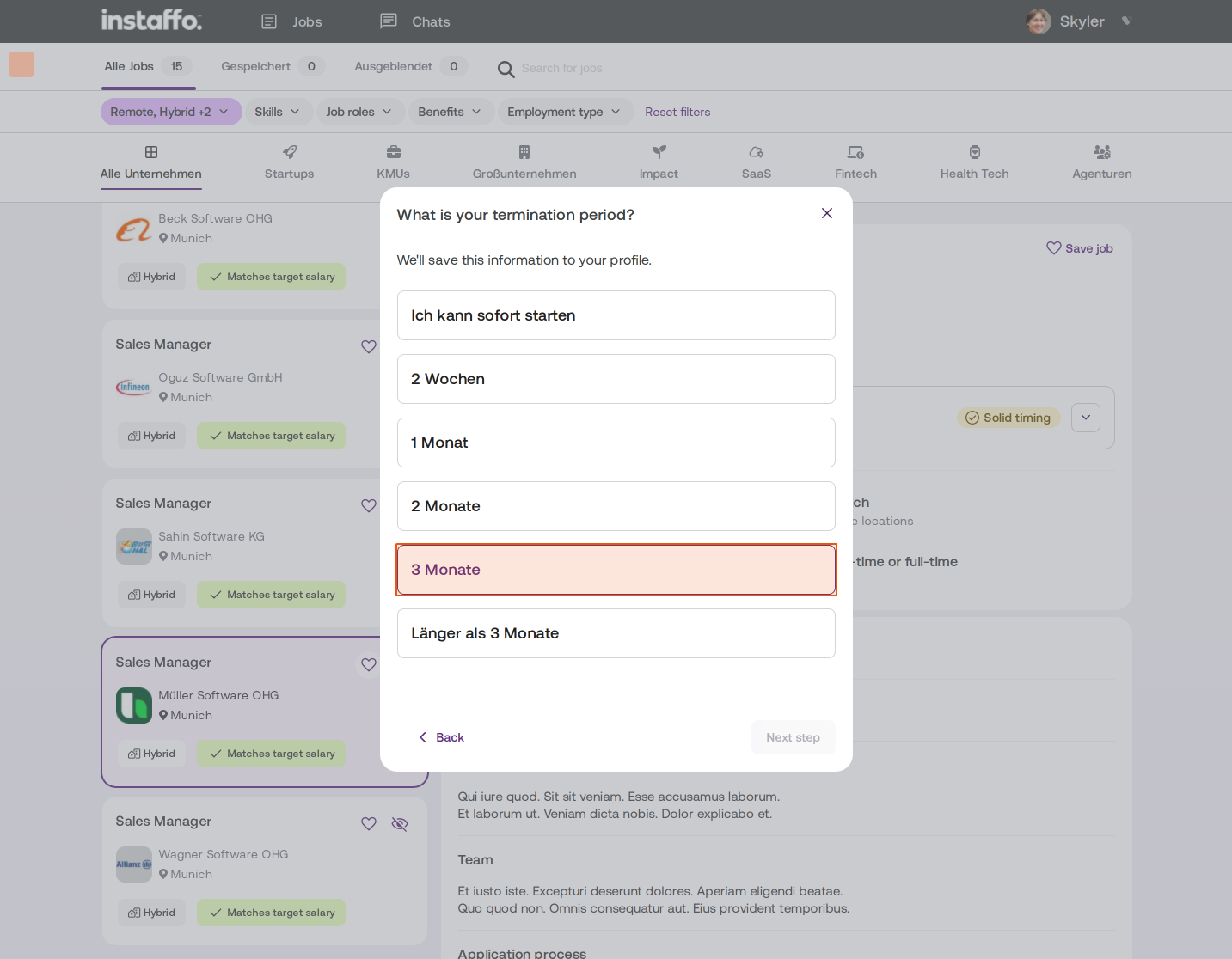Expand the Job roles filter

click(x=359, y=112)
